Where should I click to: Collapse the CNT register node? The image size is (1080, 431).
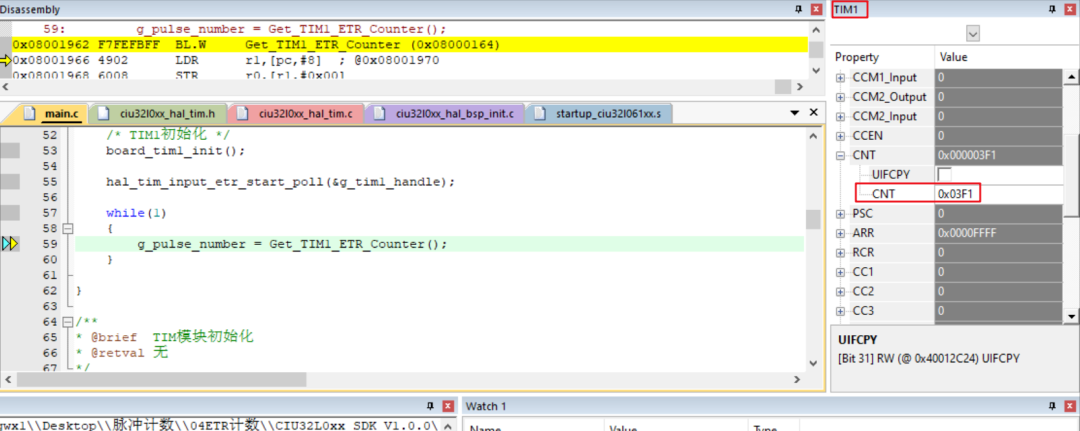pos(840,156)
